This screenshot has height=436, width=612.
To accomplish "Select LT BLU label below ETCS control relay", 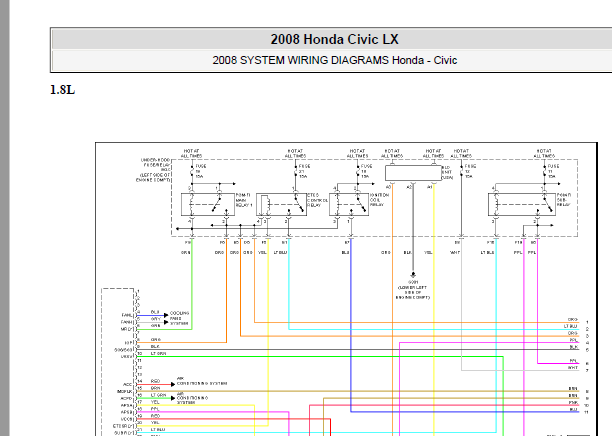I will tap(280, 253).
